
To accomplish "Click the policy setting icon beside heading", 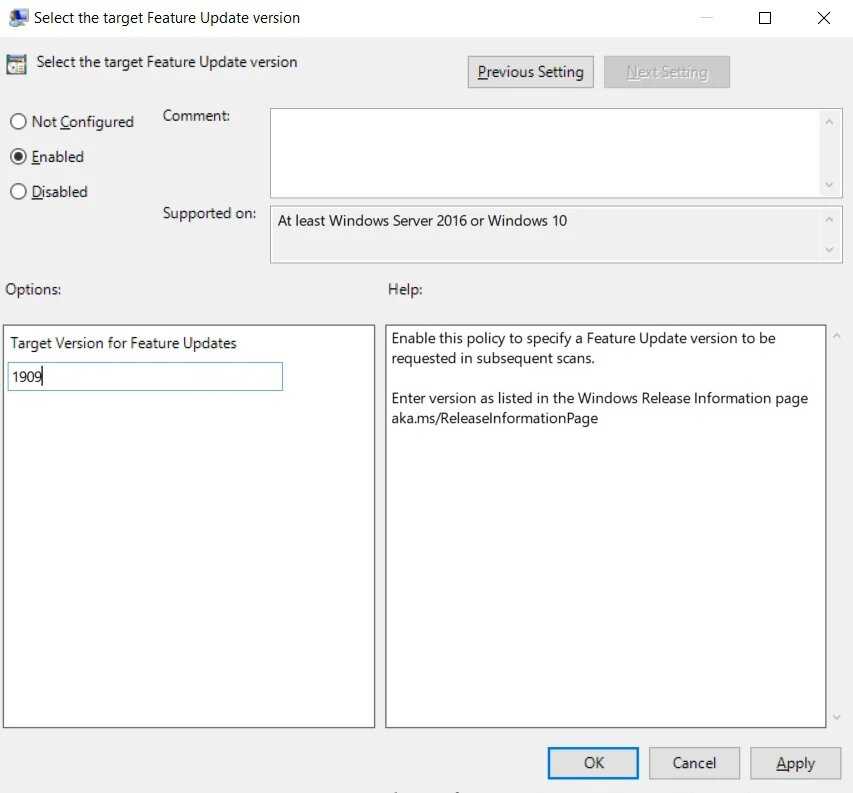I will [x=16, y=64].
